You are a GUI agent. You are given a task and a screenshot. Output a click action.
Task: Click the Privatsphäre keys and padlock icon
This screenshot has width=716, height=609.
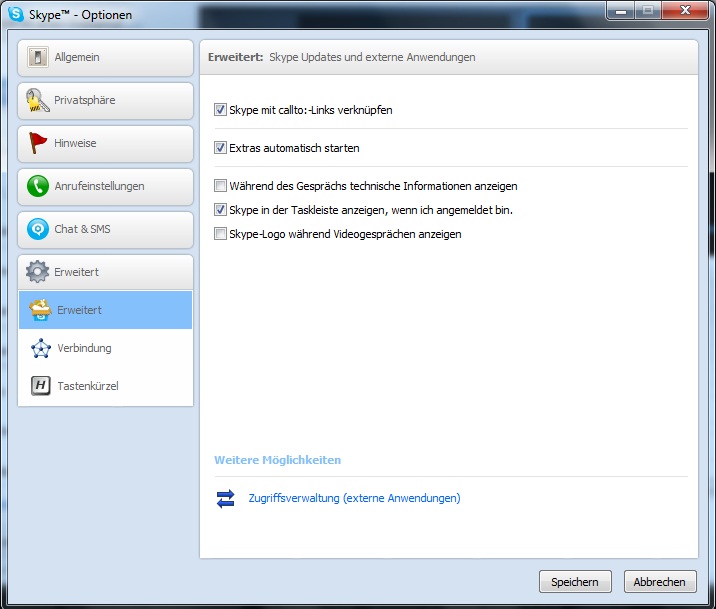pos(37,100)
